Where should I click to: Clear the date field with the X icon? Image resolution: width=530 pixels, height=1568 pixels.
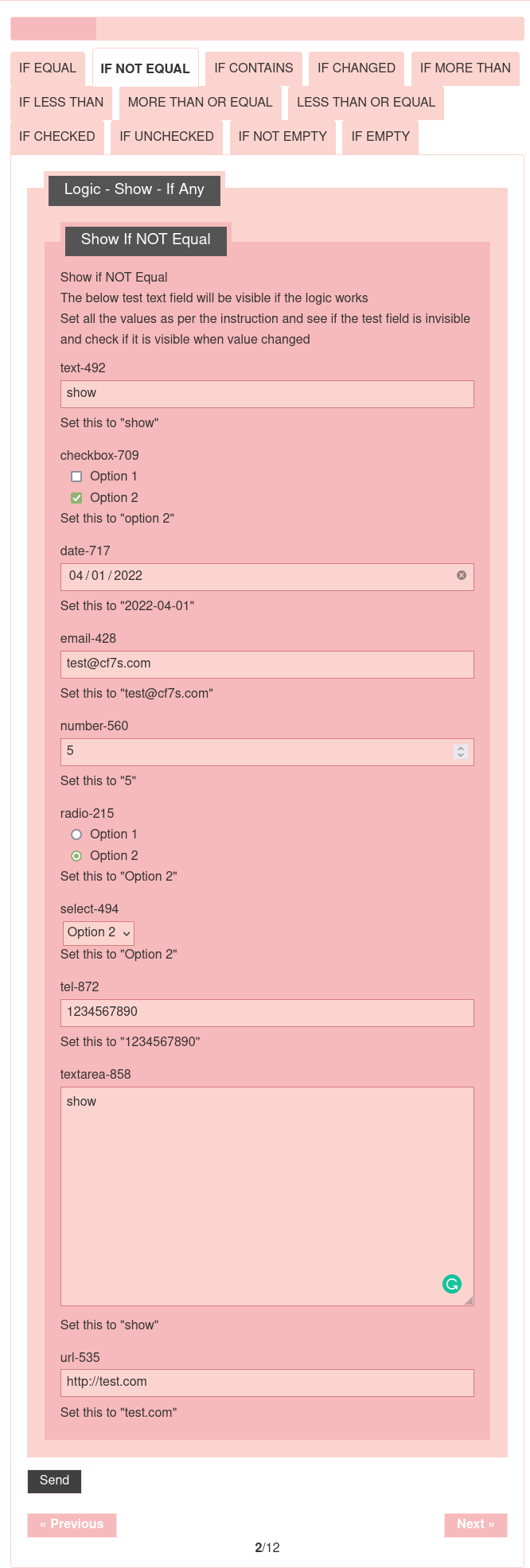pos(462,575)
